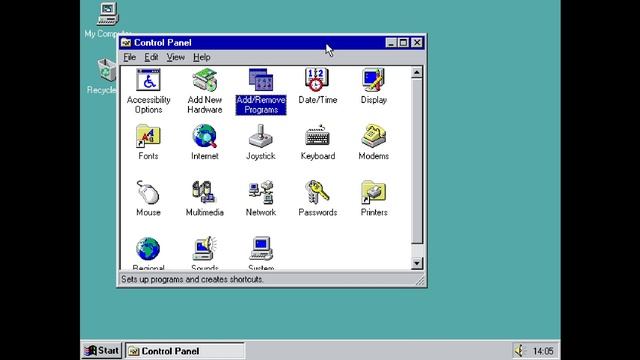Viewport: 640px width, 360px height.
Task: Select the My Computer desktop icon
Action: pos(108,14)
